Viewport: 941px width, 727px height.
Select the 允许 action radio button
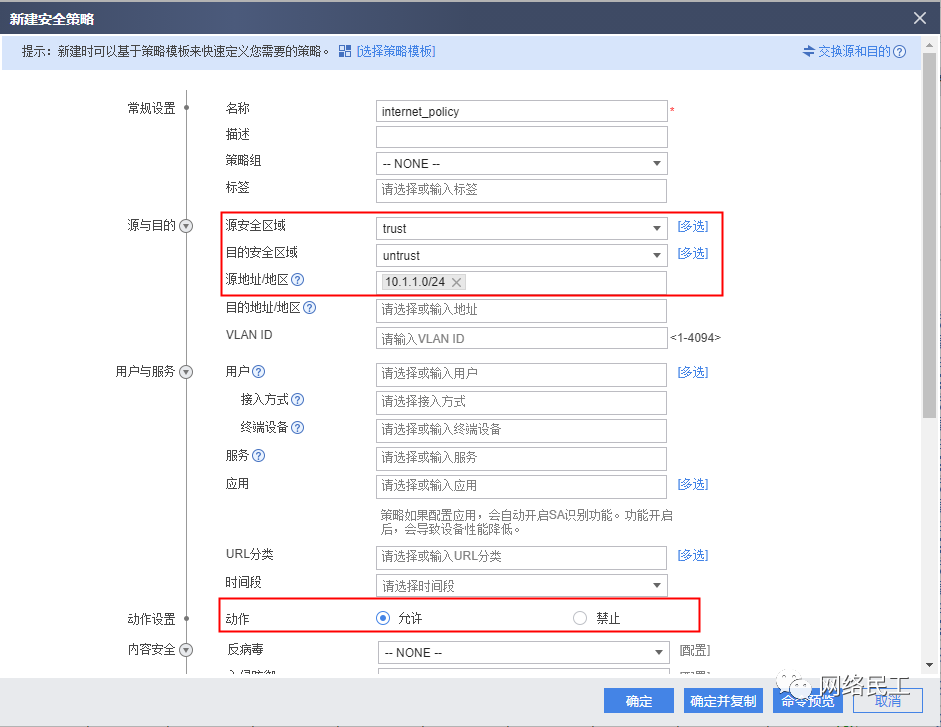[382, 618]
